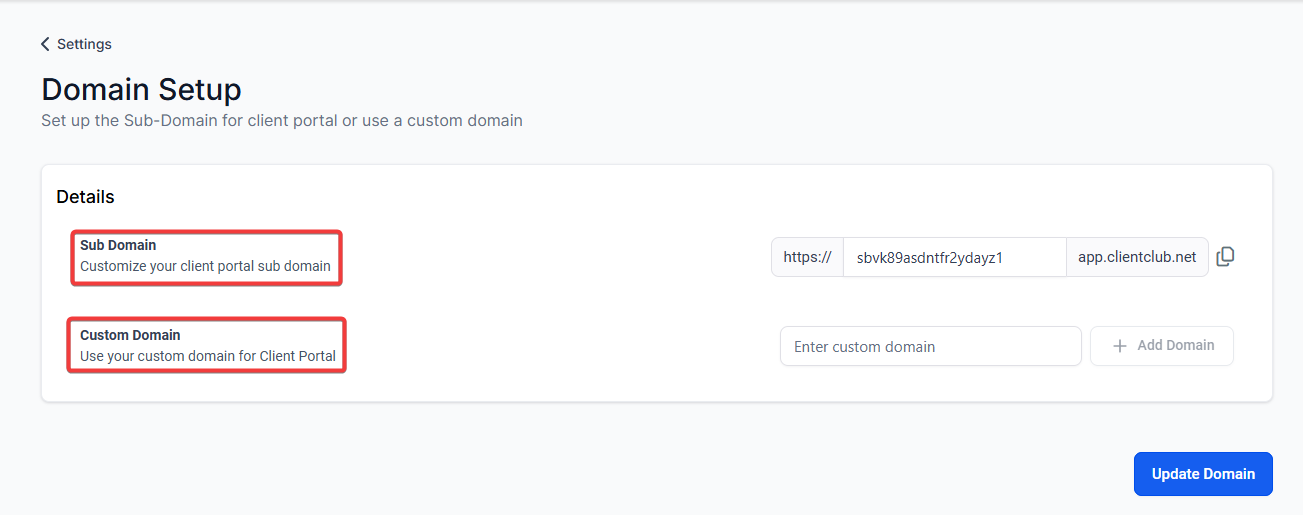This screenshot has width=1303, height=515.
Task: Click "Customize your client portal sub domain" text
Action: 205,267
